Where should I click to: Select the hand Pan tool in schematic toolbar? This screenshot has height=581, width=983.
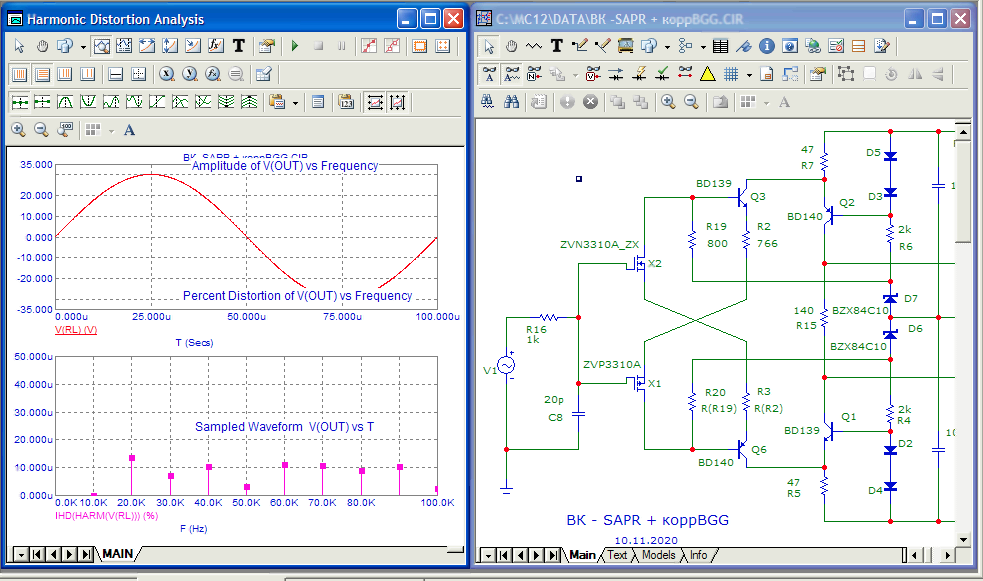[511, 46]
